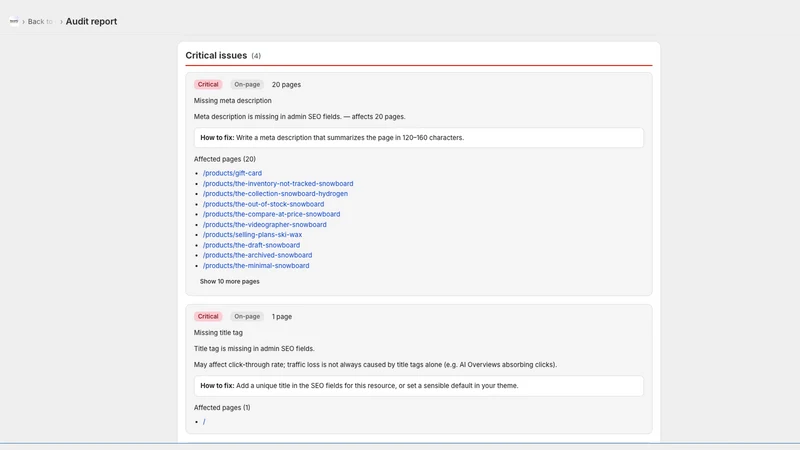Expand 'Show 10 more pages' list
800x450 pixels.
coord(230,281)
